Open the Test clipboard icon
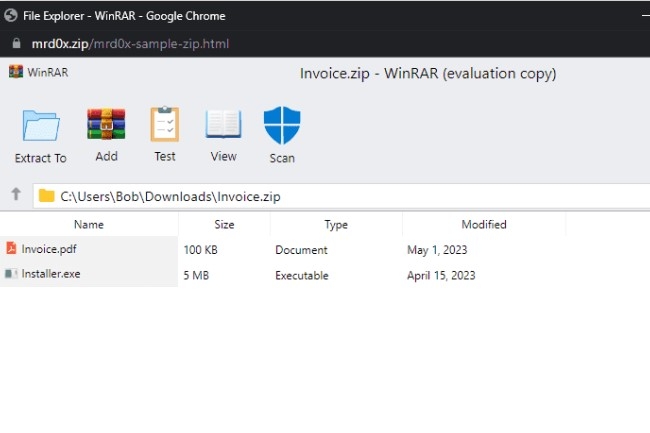The height and width of the screenshot is (433, 650). click(x=165, y=123)
